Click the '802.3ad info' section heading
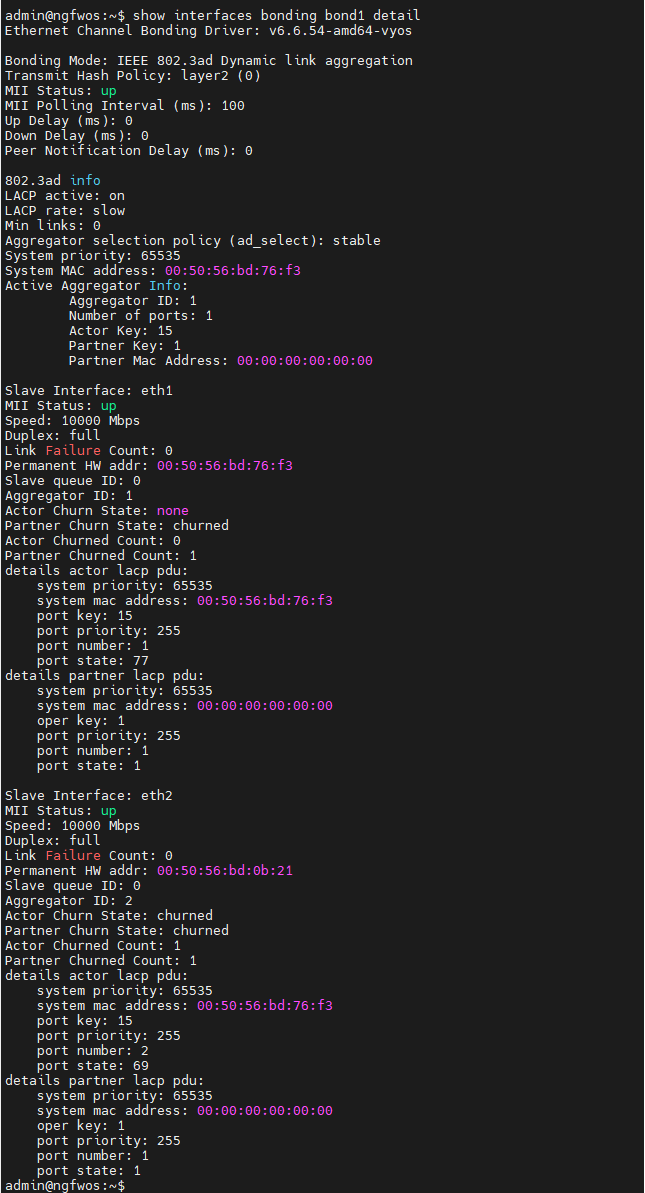 [x=52, y=180]
